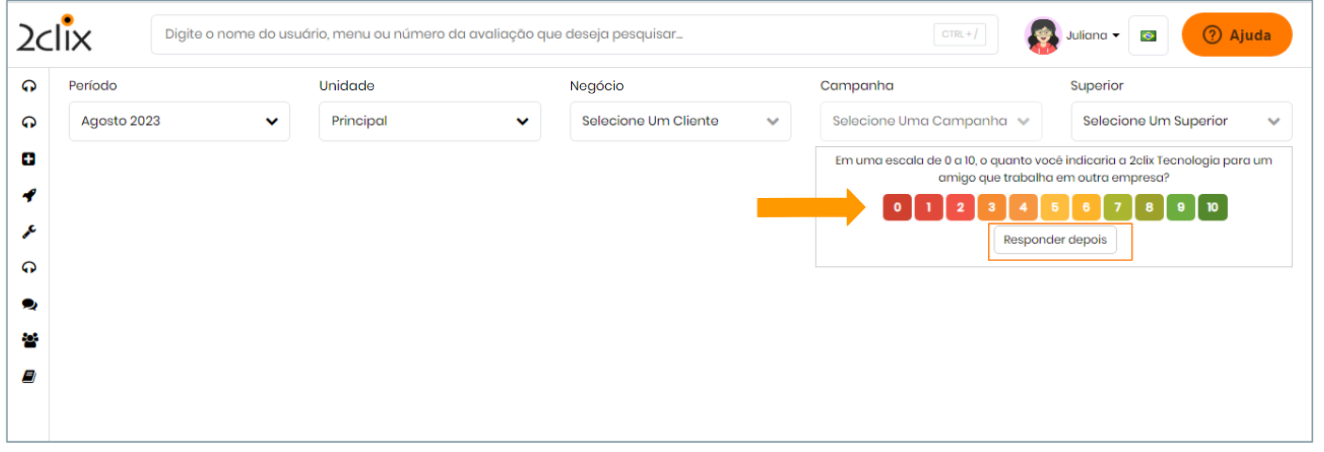This screenshot has width=1324, height=452.
Task: Click the plus icon in the sidebar
Action: click(x=29, y=159)
